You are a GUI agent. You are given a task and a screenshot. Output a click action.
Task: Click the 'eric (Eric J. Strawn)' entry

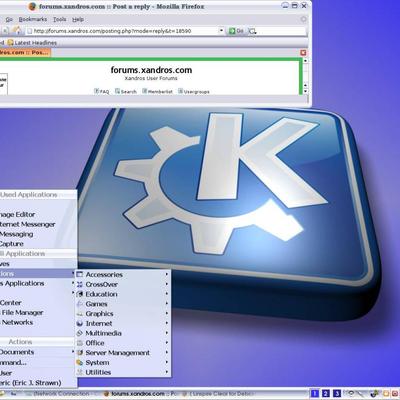38,383
